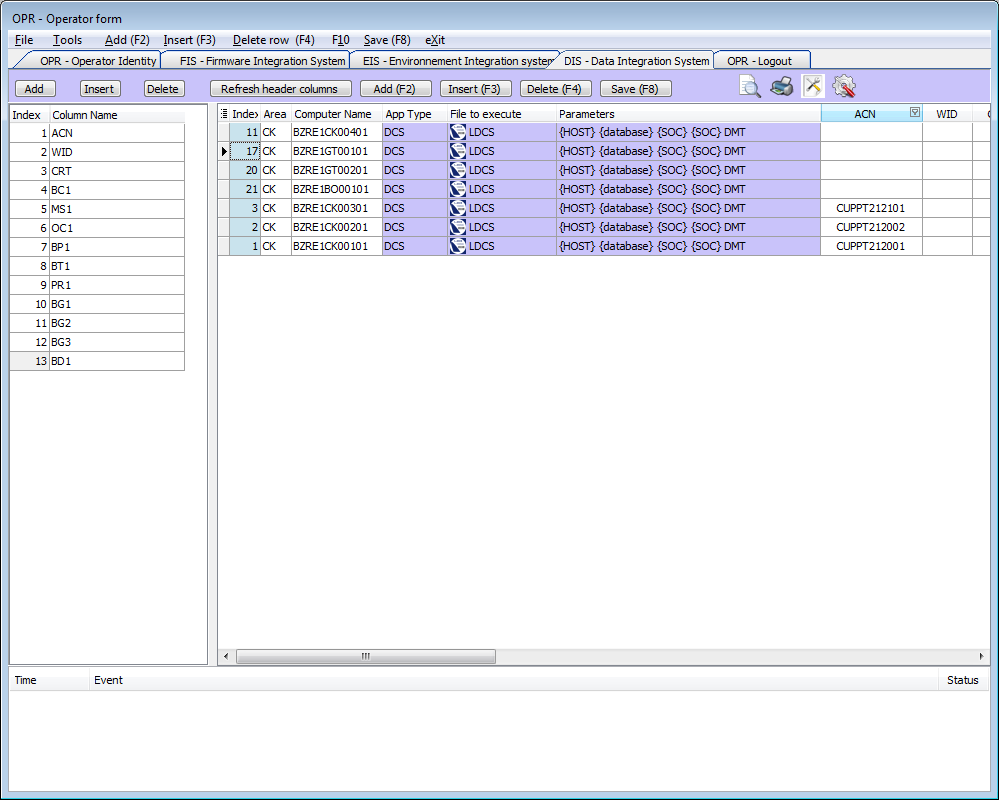Click the Delete (F4) toolbar button
The image size is (999, 800).
[555, 89]
